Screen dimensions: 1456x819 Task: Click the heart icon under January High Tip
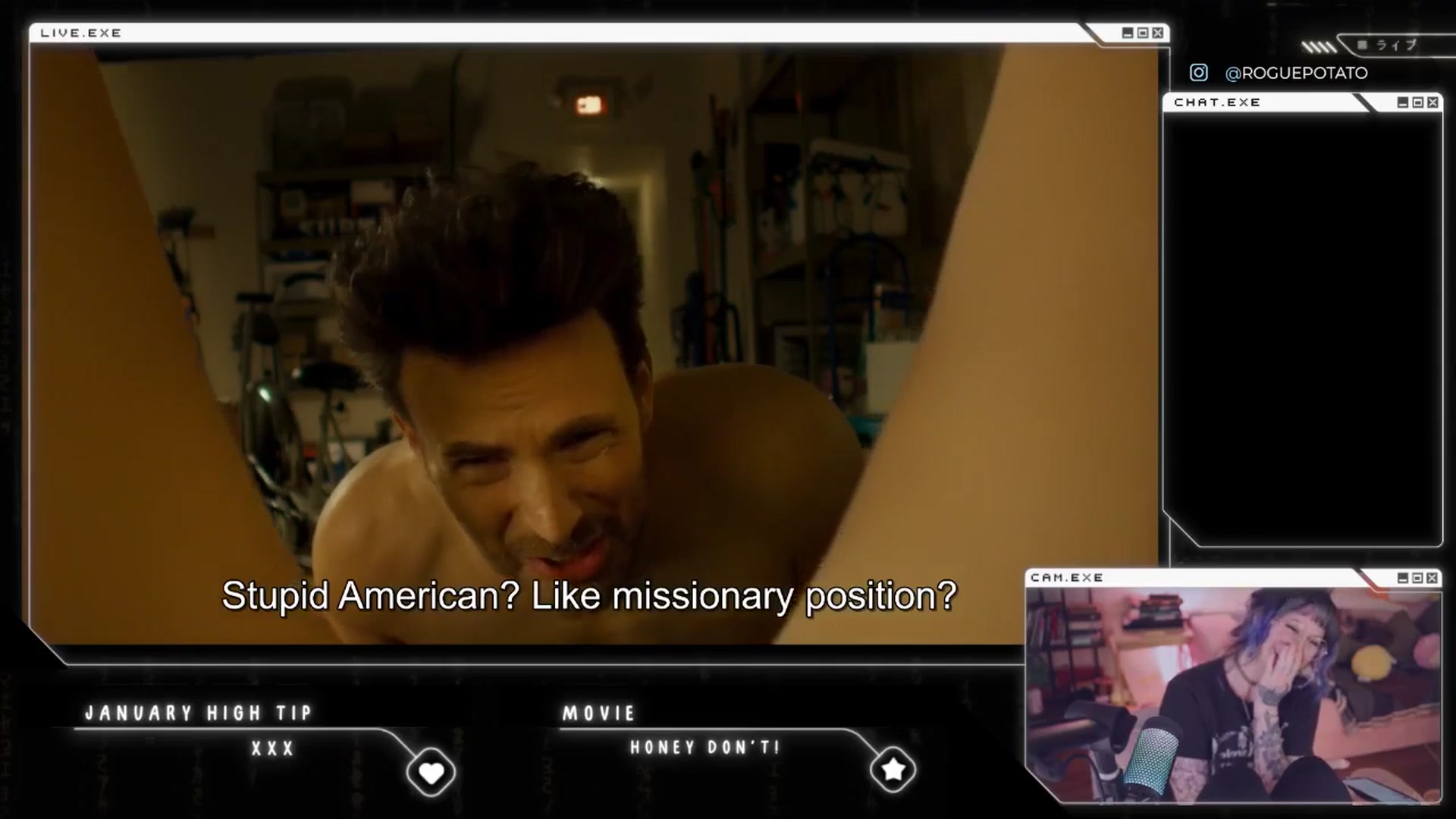coord(431,773)
